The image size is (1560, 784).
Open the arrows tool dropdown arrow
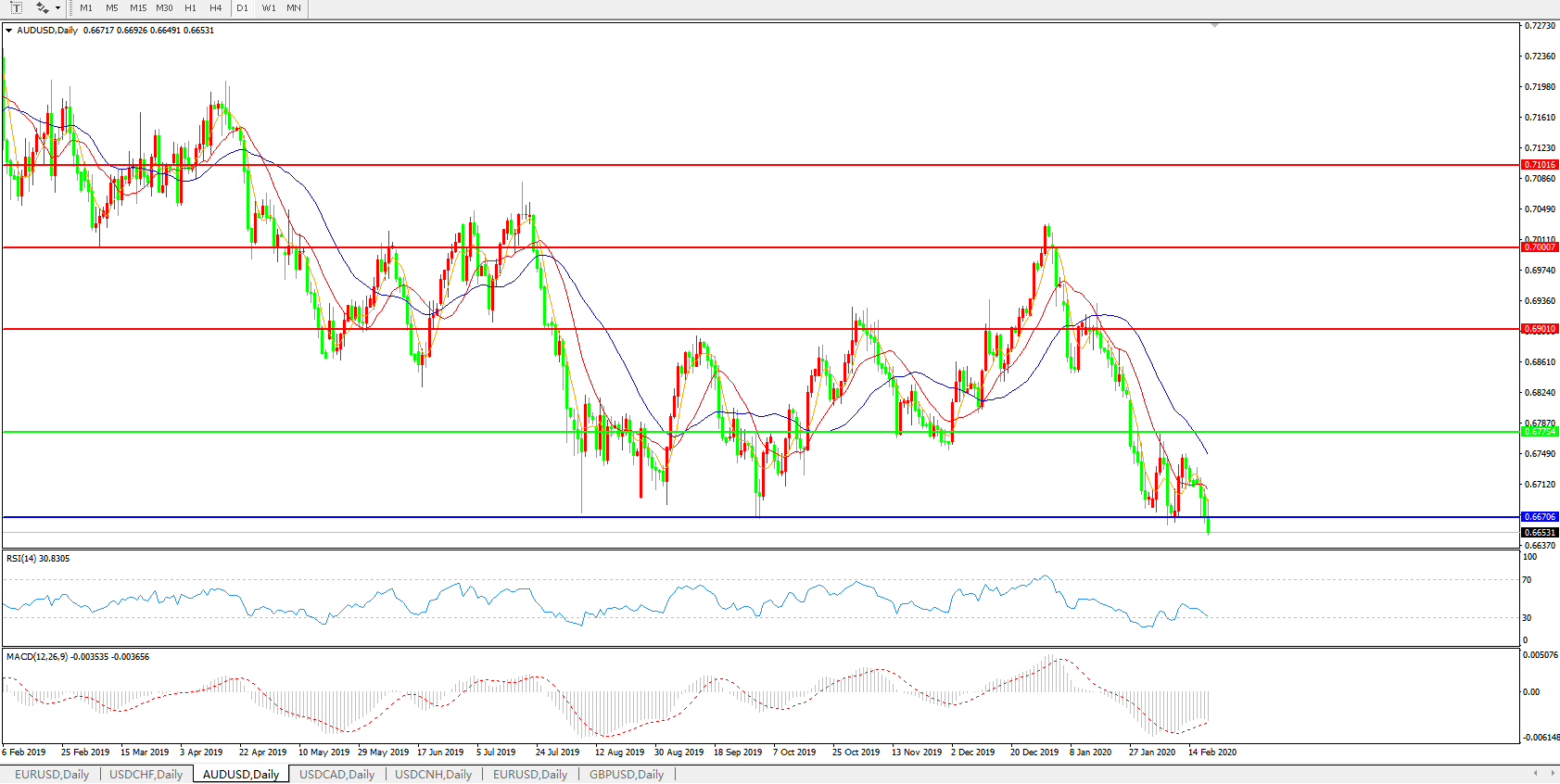58,8
